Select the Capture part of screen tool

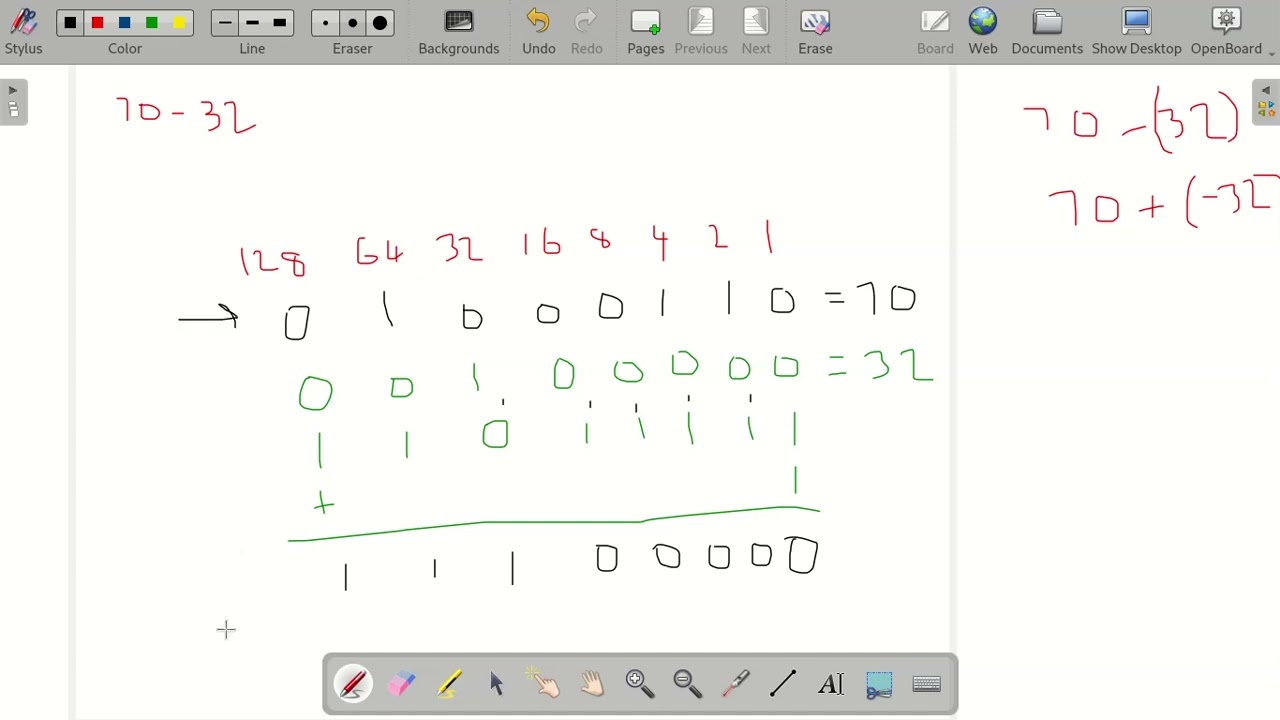[879, 684]
